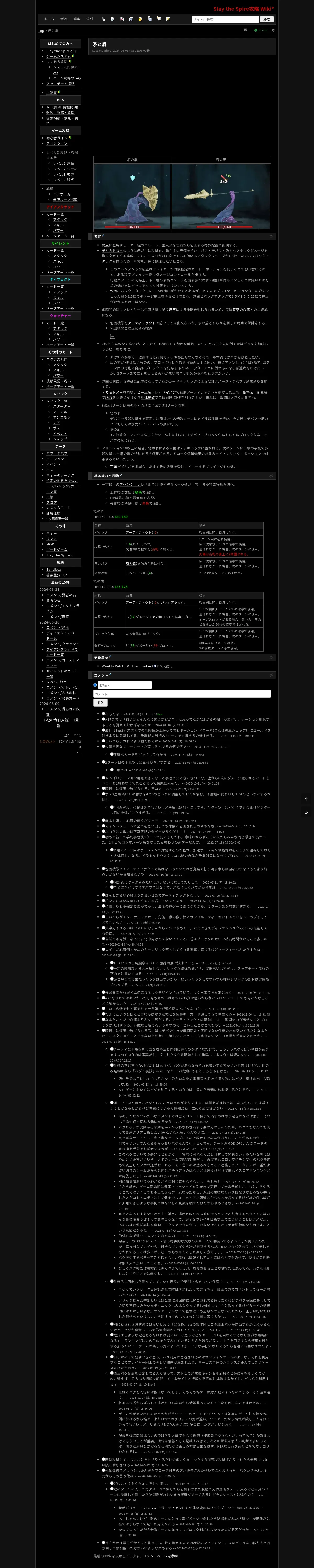Image resolution: width=314 pixels, height=1568 pixels.
Task: Select radio for comment こいつらデカドヌより強くねえか
Action: tap(104, 741)
